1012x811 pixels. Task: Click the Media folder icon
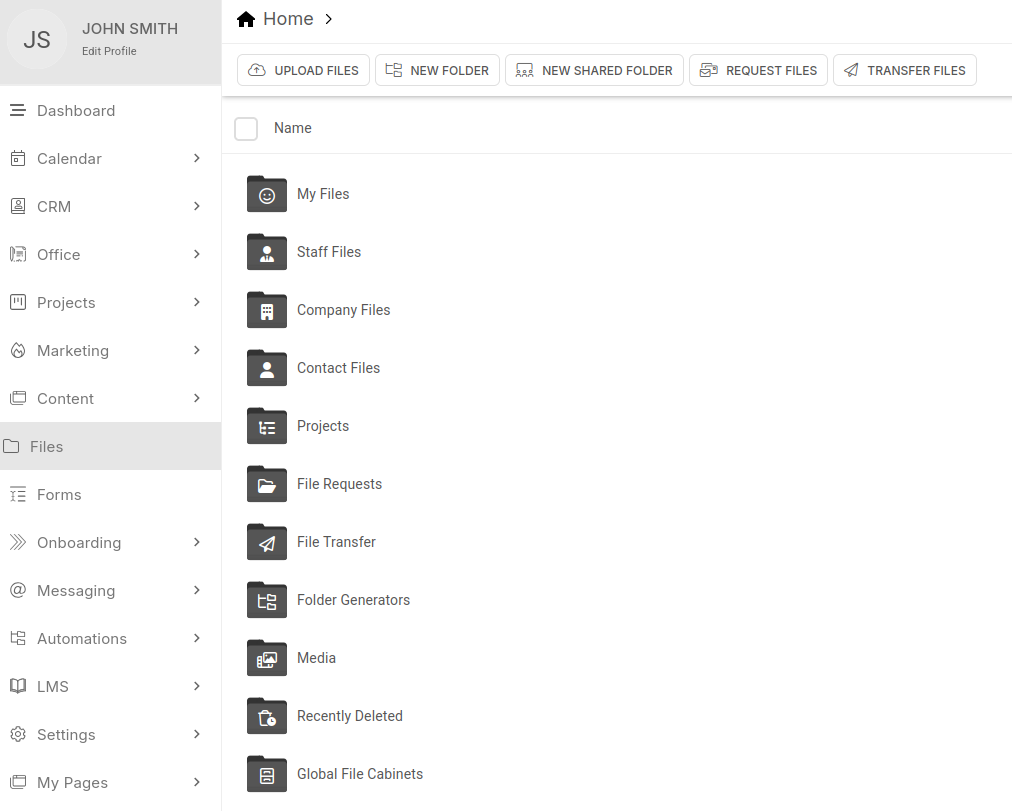(266, 659)
